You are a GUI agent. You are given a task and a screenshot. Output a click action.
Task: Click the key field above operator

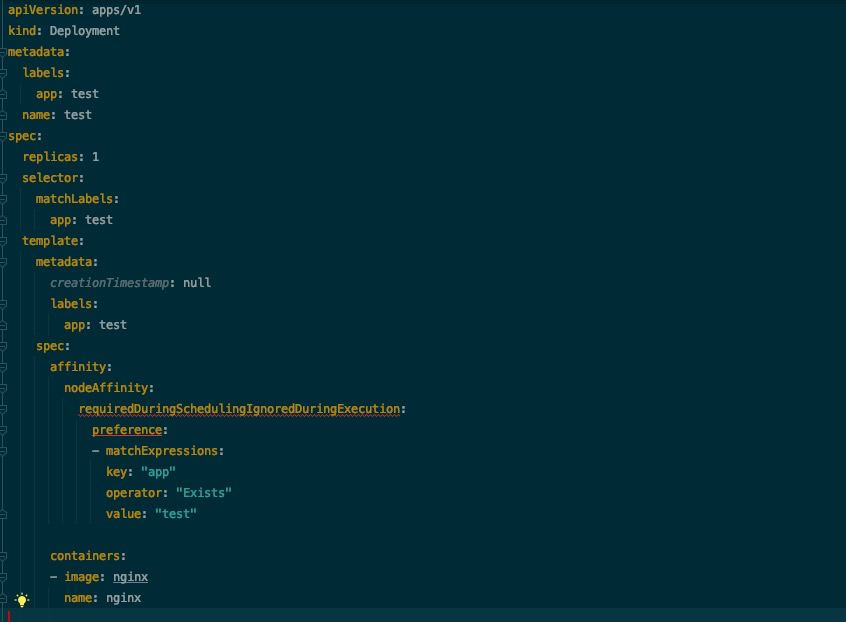pyautogui.click(x=116, y=472)
